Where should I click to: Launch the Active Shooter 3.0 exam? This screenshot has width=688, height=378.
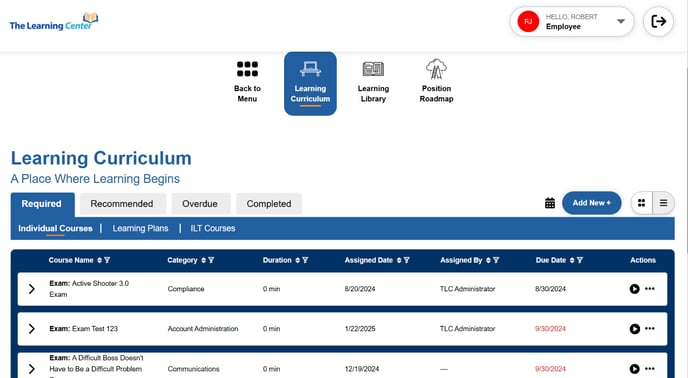pyautogui.click(x=634, y=289)
